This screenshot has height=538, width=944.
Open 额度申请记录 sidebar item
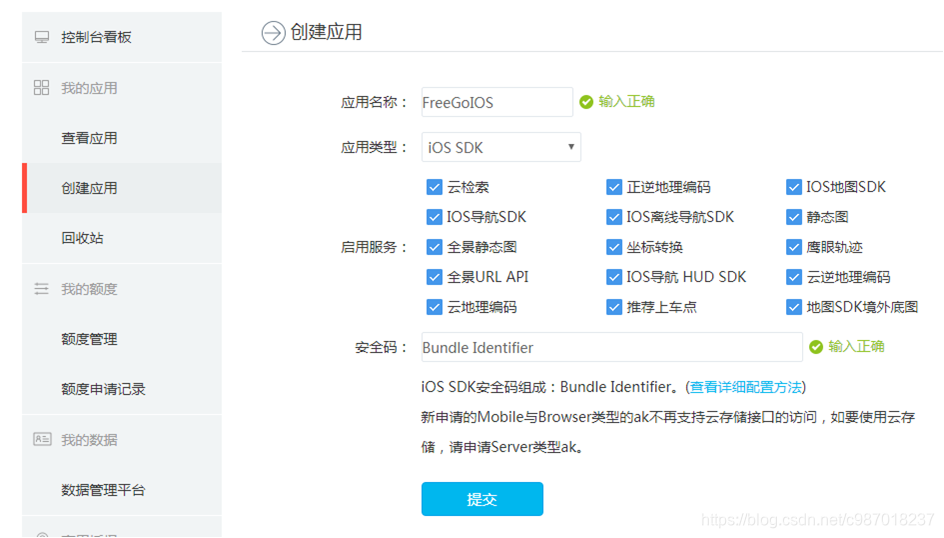122,389
